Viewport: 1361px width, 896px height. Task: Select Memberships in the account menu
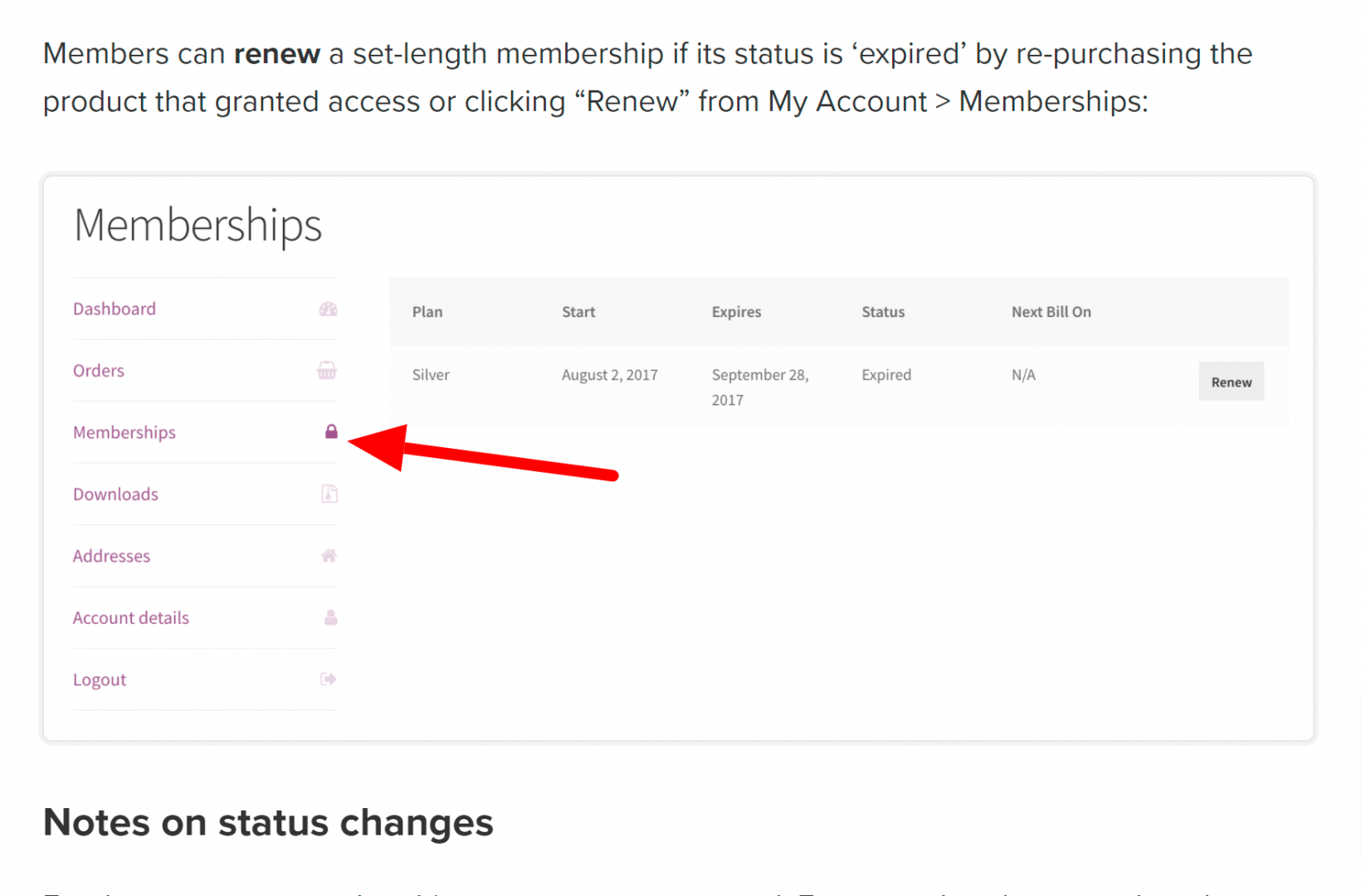[124, 432]
